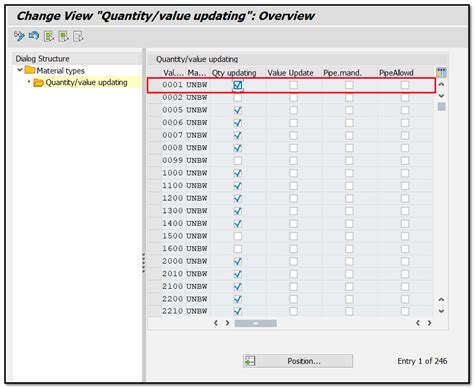The height and width of the screenshot is (388, 474).
Task: Select row 0001 using its row selector
Action: coord(154,85)
